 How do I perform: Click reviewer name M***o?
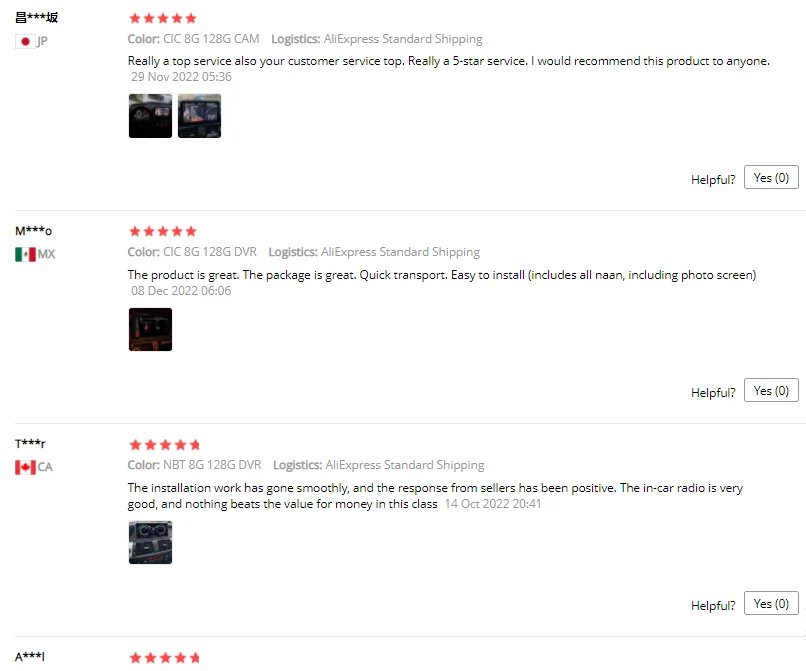(33, 231)
